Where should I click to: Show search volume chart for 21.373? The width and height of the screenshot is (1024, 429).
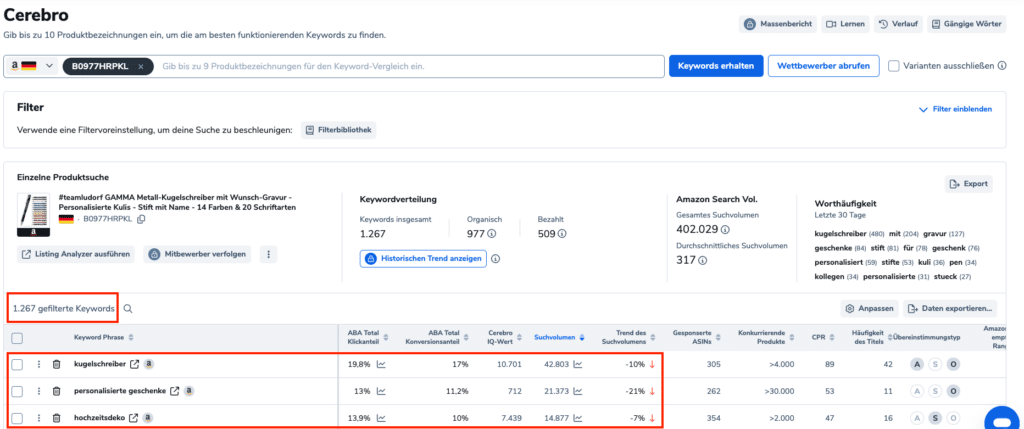[577, 391]
